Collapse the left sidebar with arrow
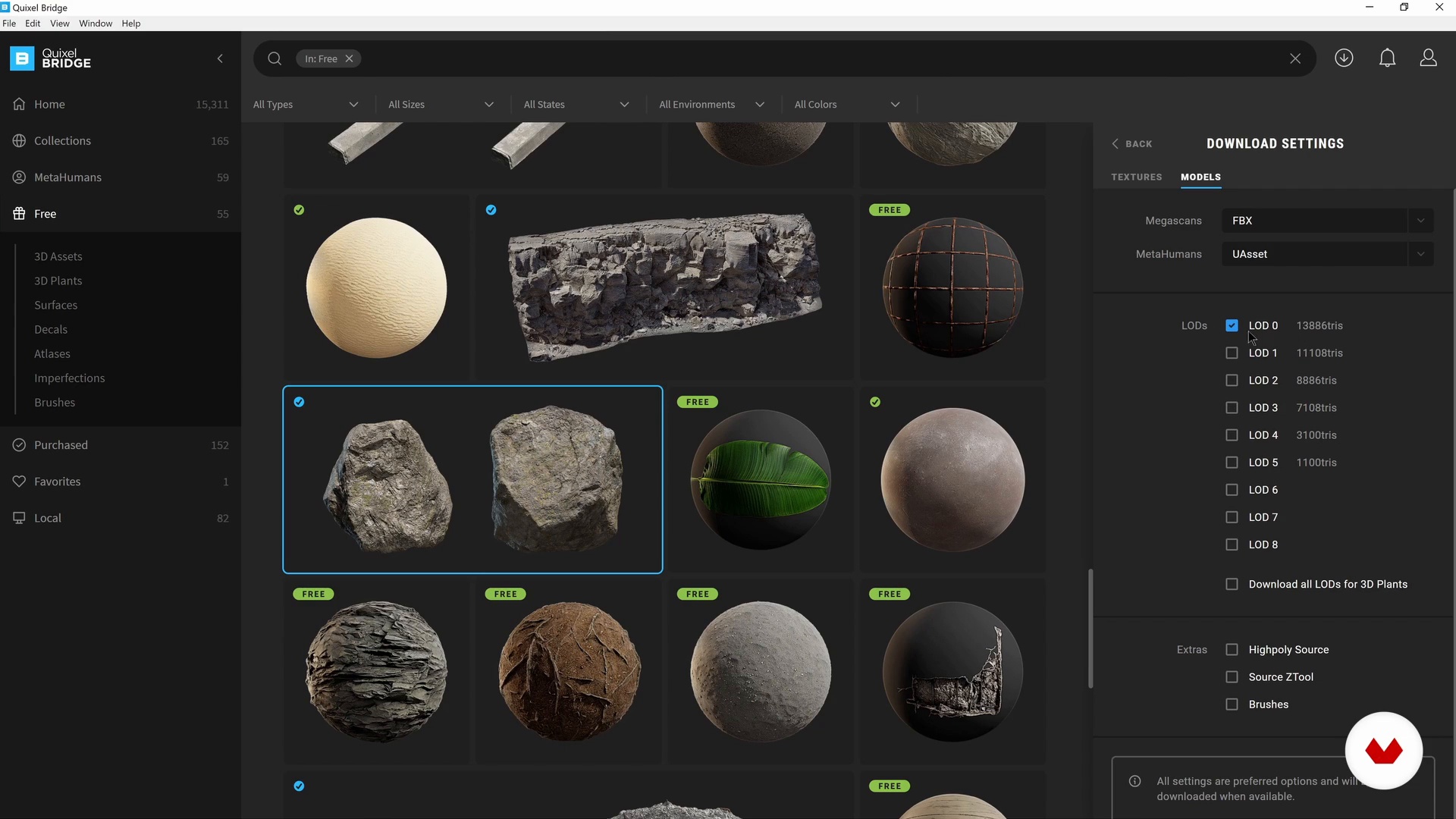 tap(220, 58)
